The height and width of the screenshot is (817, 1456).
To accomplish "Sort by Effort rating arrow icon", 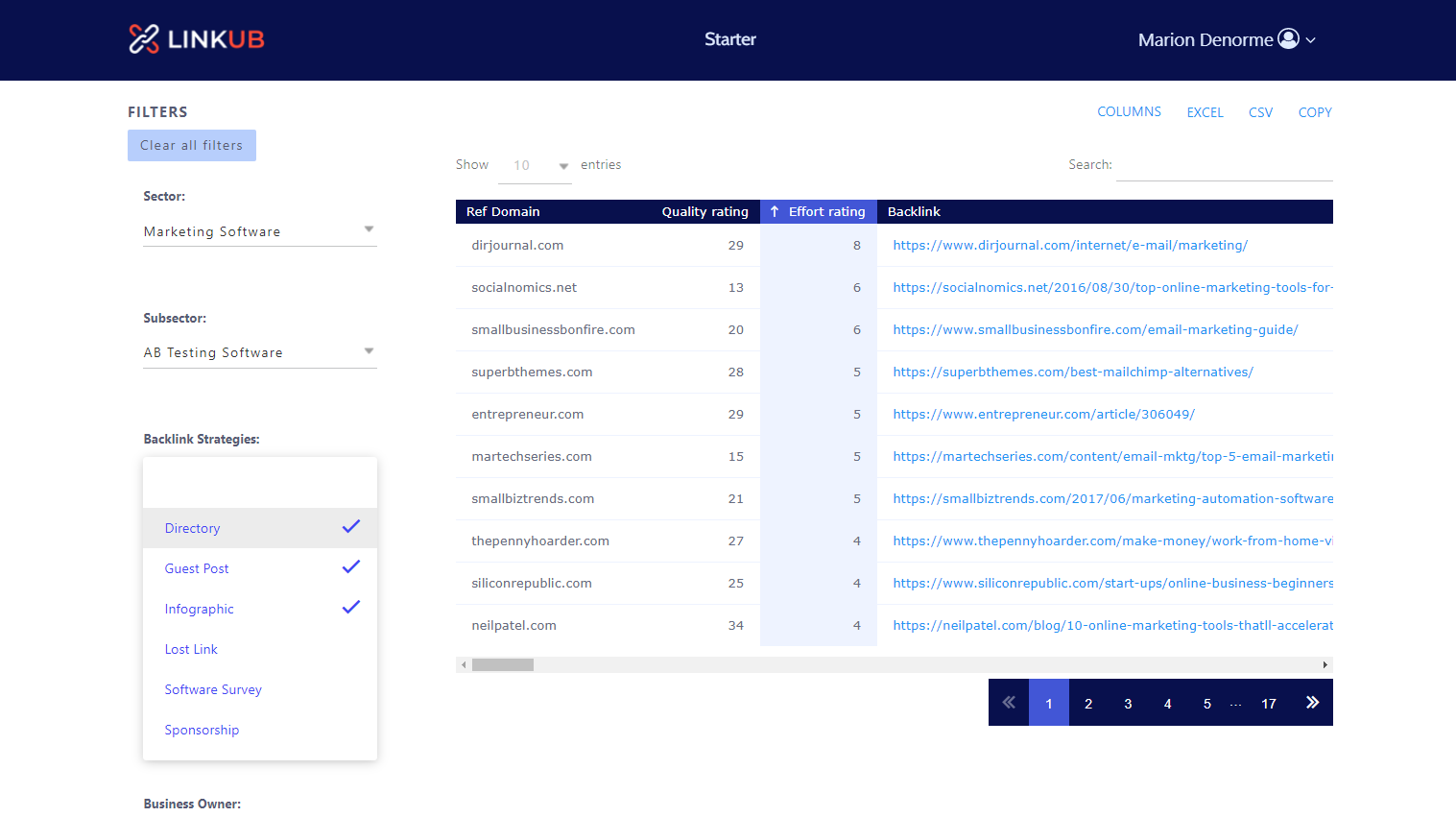I will pyautogui.click(x=775, y=211).
